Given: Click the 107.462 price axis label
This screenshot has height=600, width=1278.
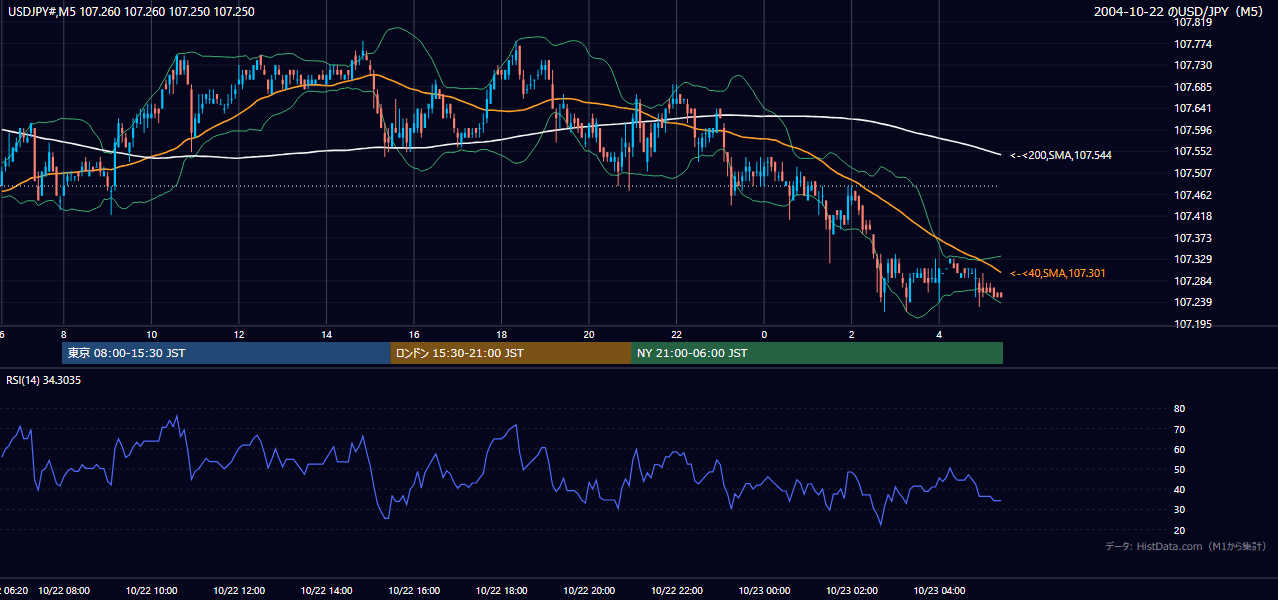Looking at the screenshot, I should click(x=1193, y=195).
